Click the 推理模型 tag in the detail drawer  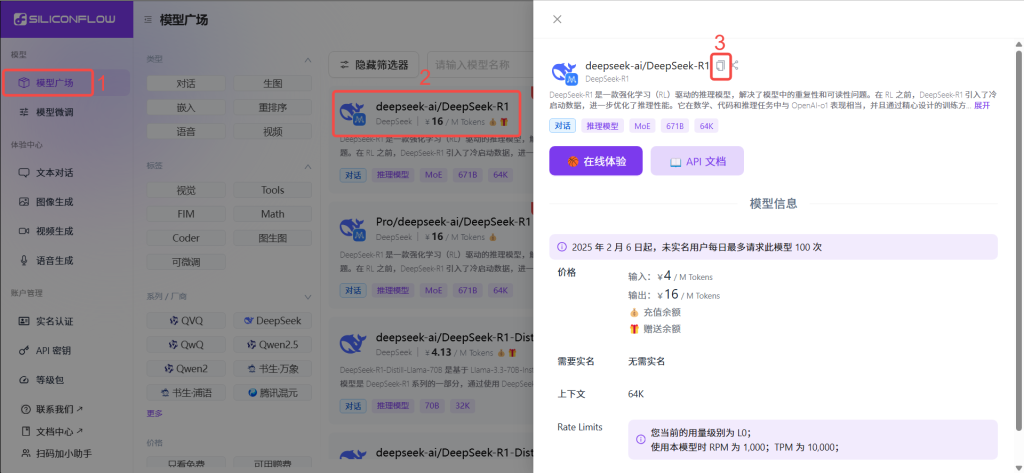pos(603,126)
